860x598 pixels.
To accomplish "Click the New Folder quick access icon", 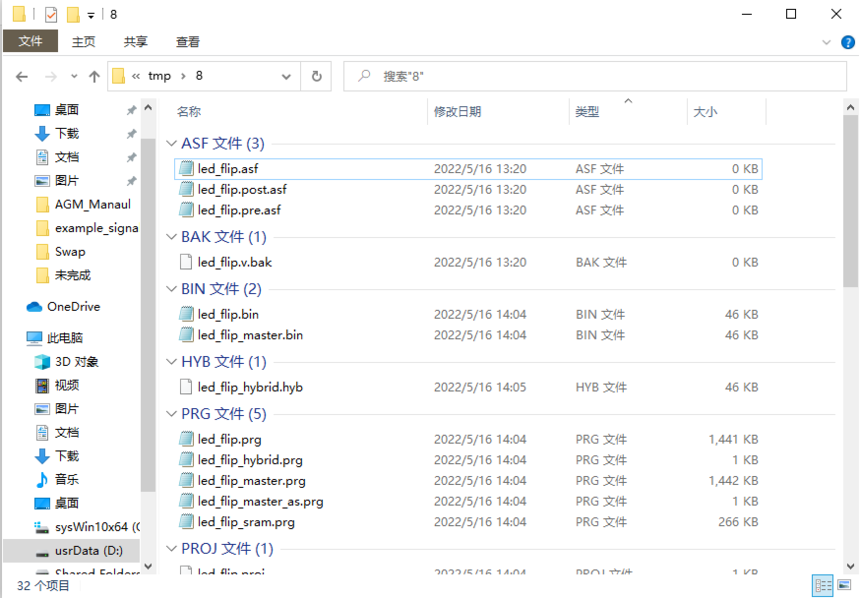I will pos(73,14).
